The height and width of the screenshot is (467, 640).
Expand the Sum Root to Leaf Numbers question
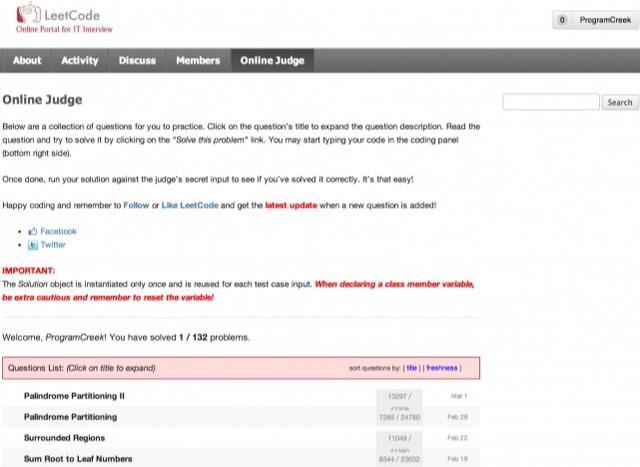78,459
